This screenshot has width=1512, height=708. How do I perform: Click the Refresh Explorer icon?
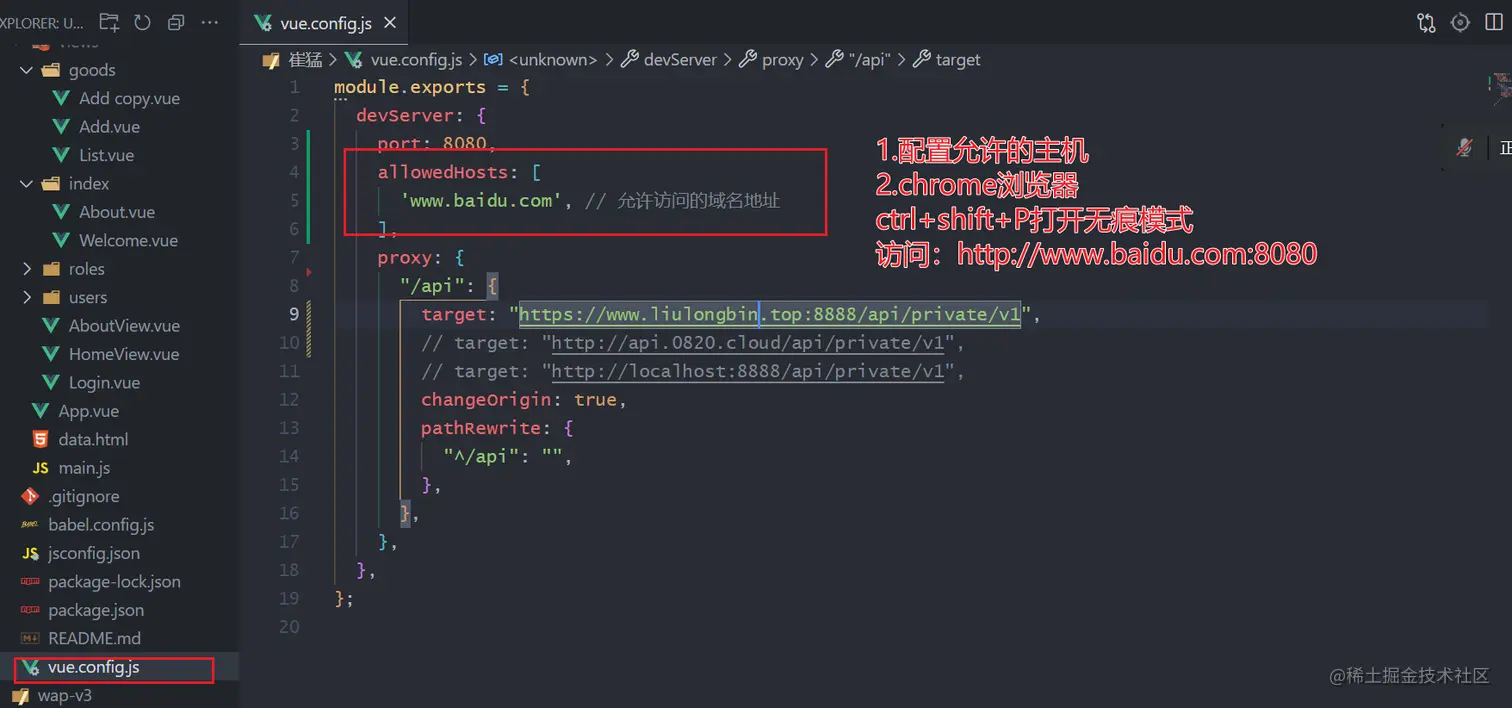point(141,21)
